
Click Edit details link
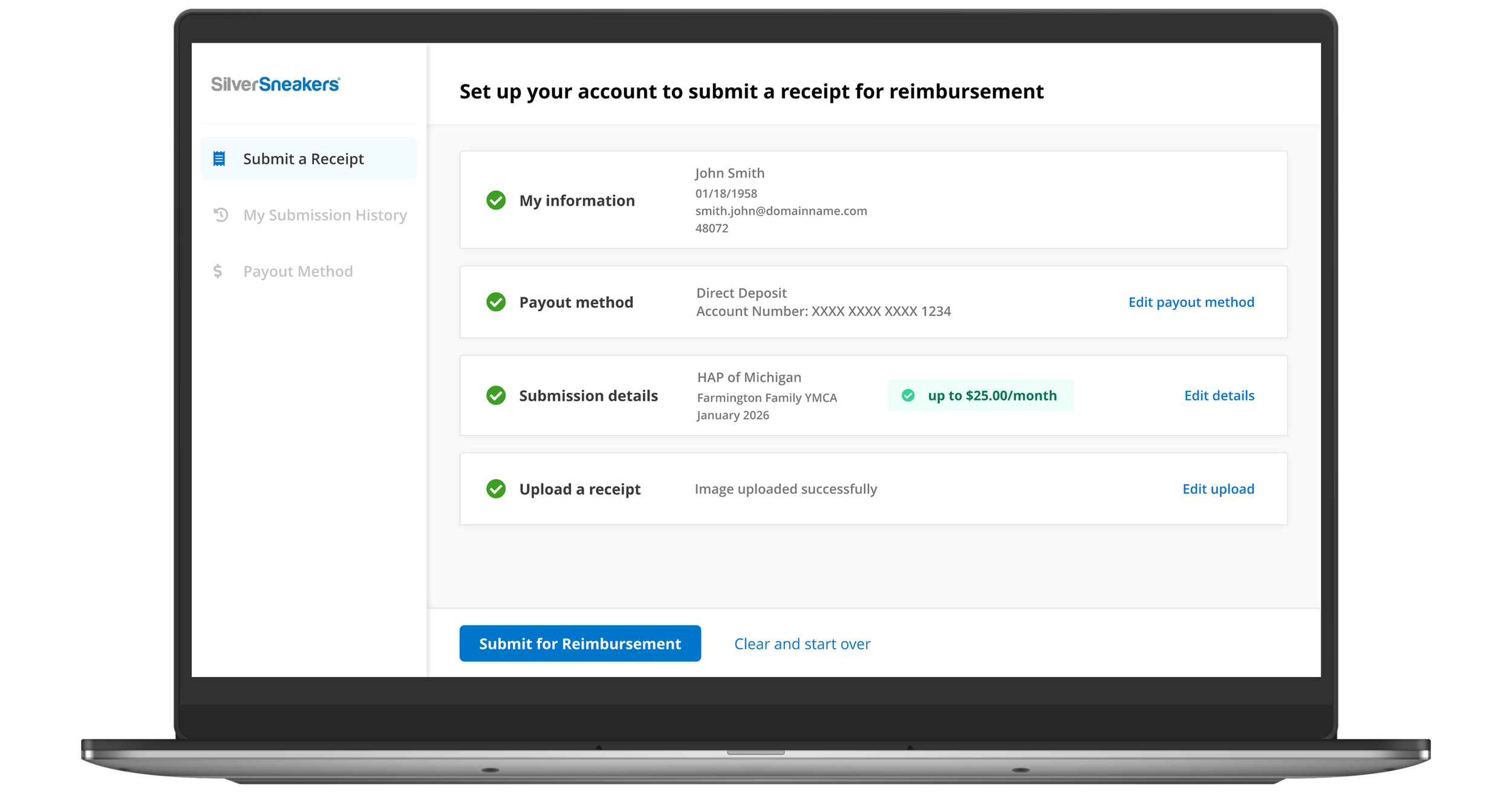(x=1219, y=395)
